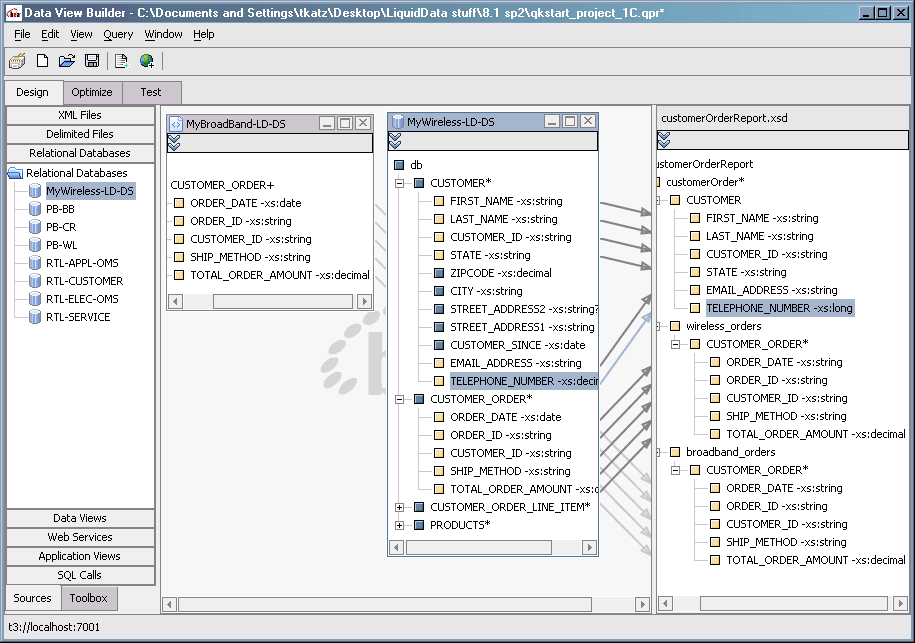Select the RTL-APPL-OMS database icon
This screenshot has height=643, width=915.
click(35, 263)
